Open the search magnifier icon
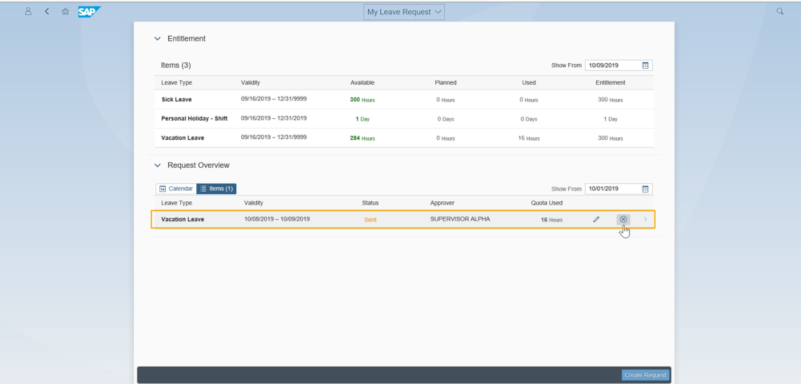This screenshot has height=384, width=801. pyautogui.click(x=780, y=11)
